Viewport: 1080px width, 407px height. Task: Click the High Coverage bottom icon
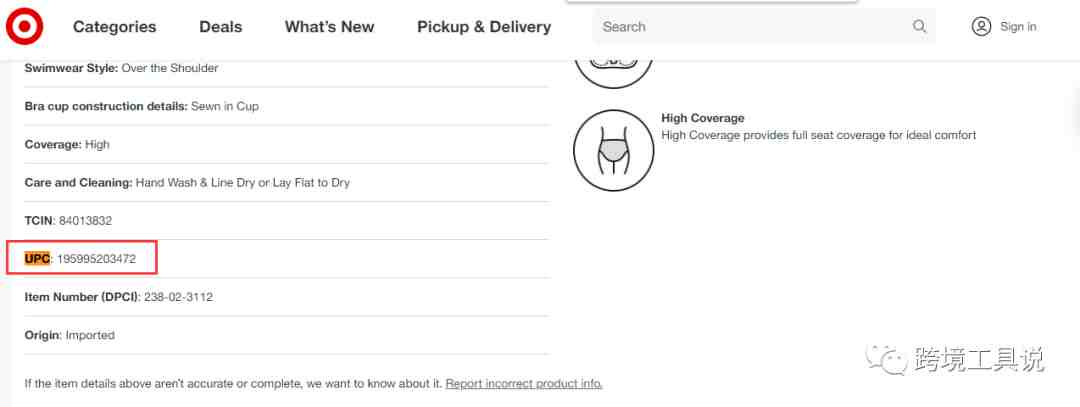pyautogui.click(x=613, y=150)
